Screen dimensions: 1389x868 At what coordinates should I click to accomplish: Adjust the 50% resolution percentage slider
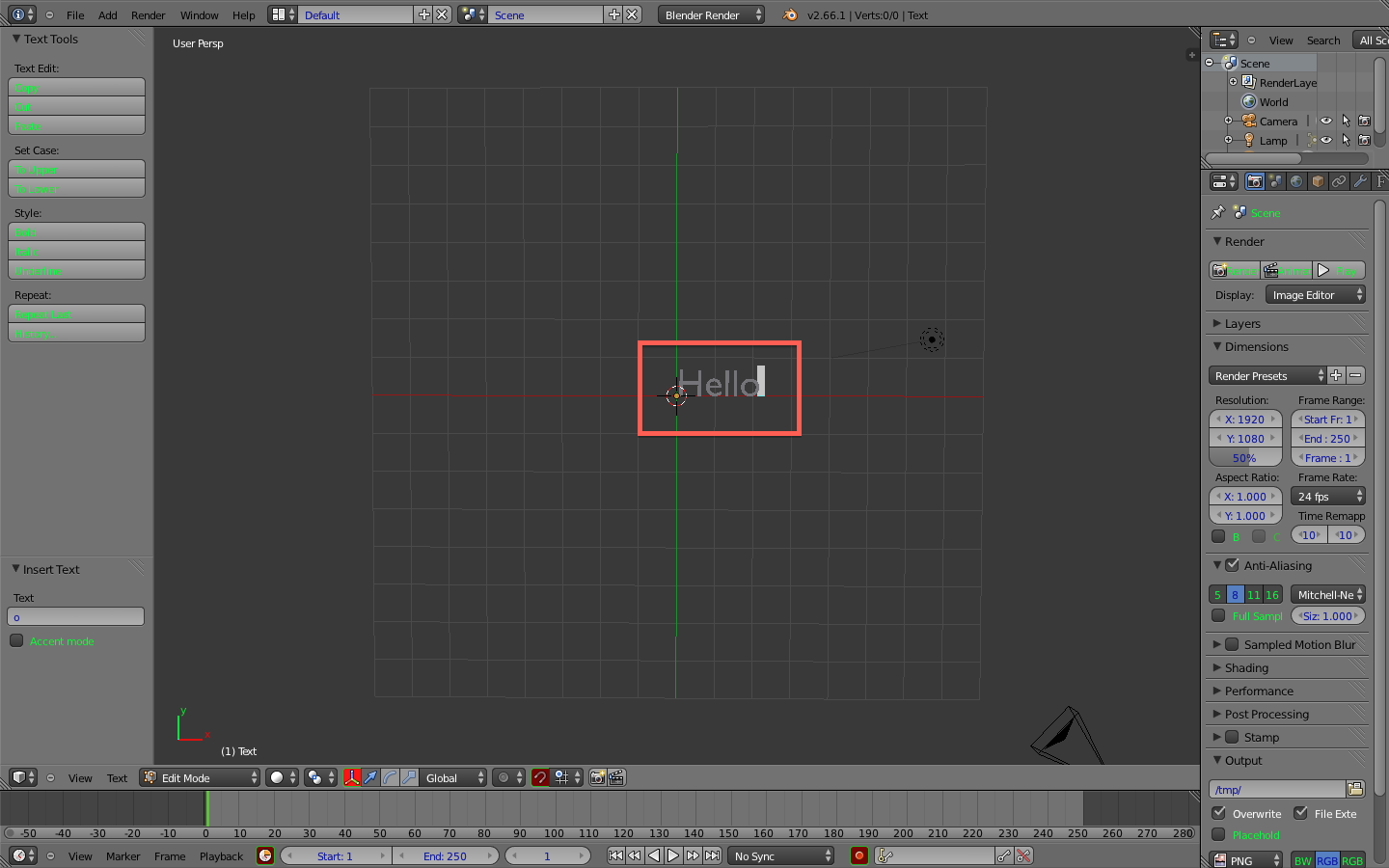(x=1244, y=457)
